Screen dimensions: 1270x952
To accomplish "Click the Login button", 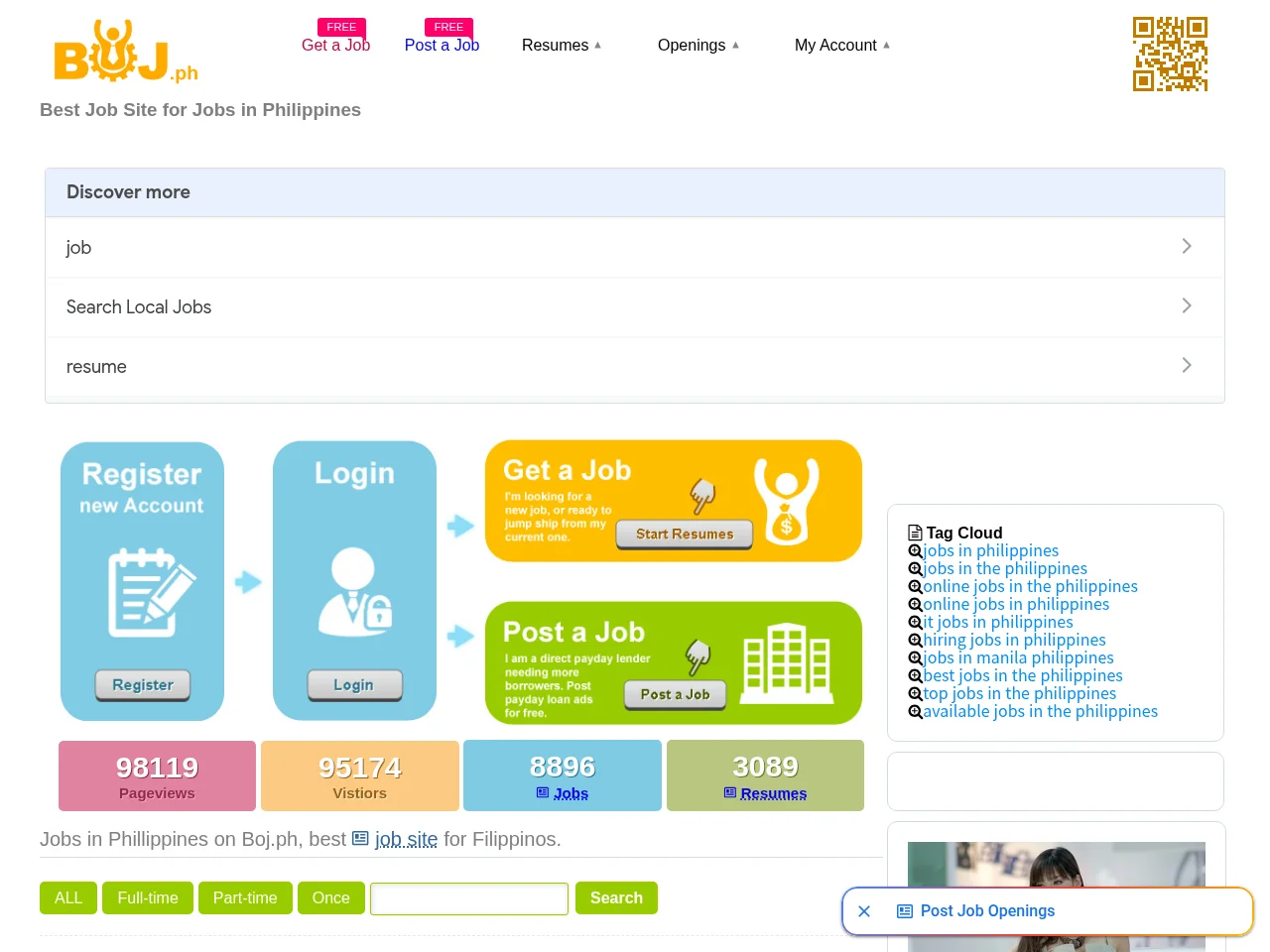I will coord(354,684).
